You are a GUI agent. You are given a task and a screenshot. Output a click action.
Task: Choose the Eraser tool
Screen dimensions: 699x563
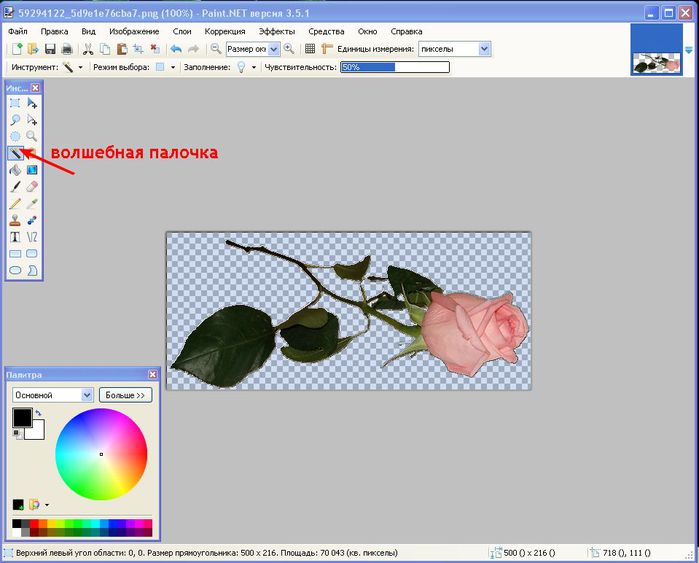click(x=32, y=186)
